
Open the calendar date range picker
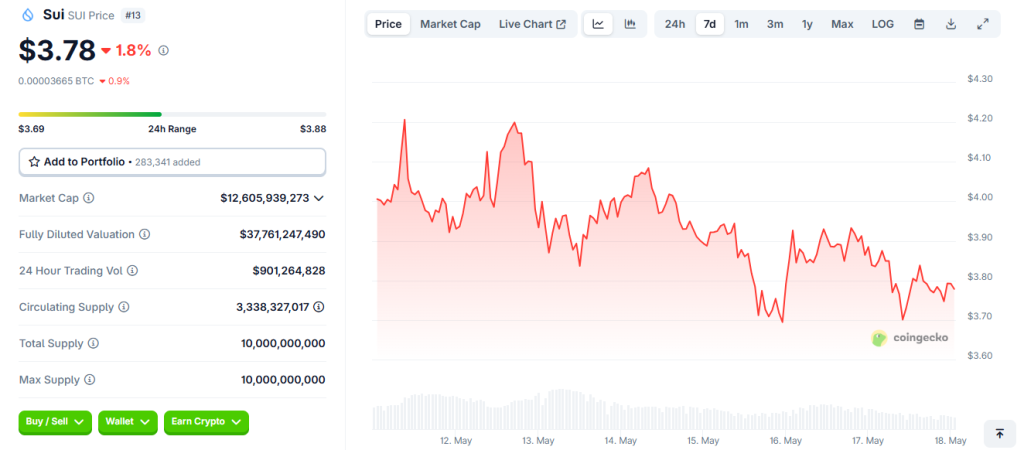click(919, 24)
